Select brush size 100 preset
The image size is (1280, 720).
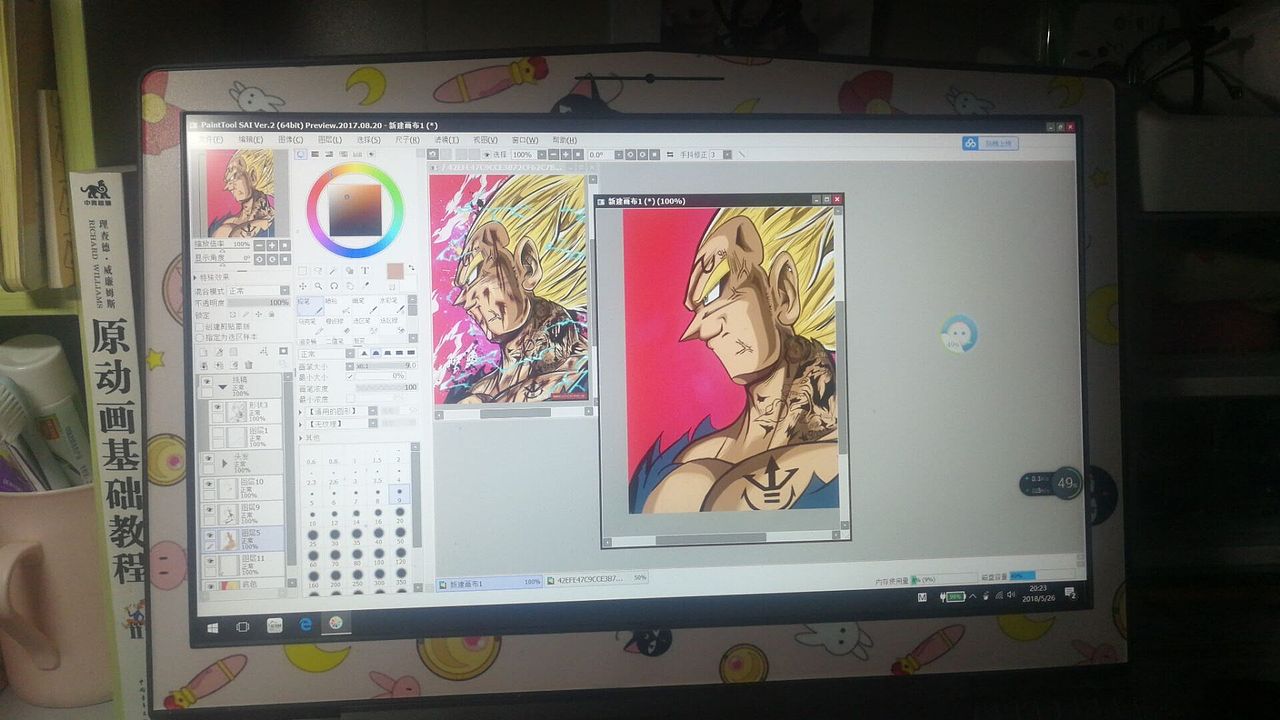[x=378, y=557]
